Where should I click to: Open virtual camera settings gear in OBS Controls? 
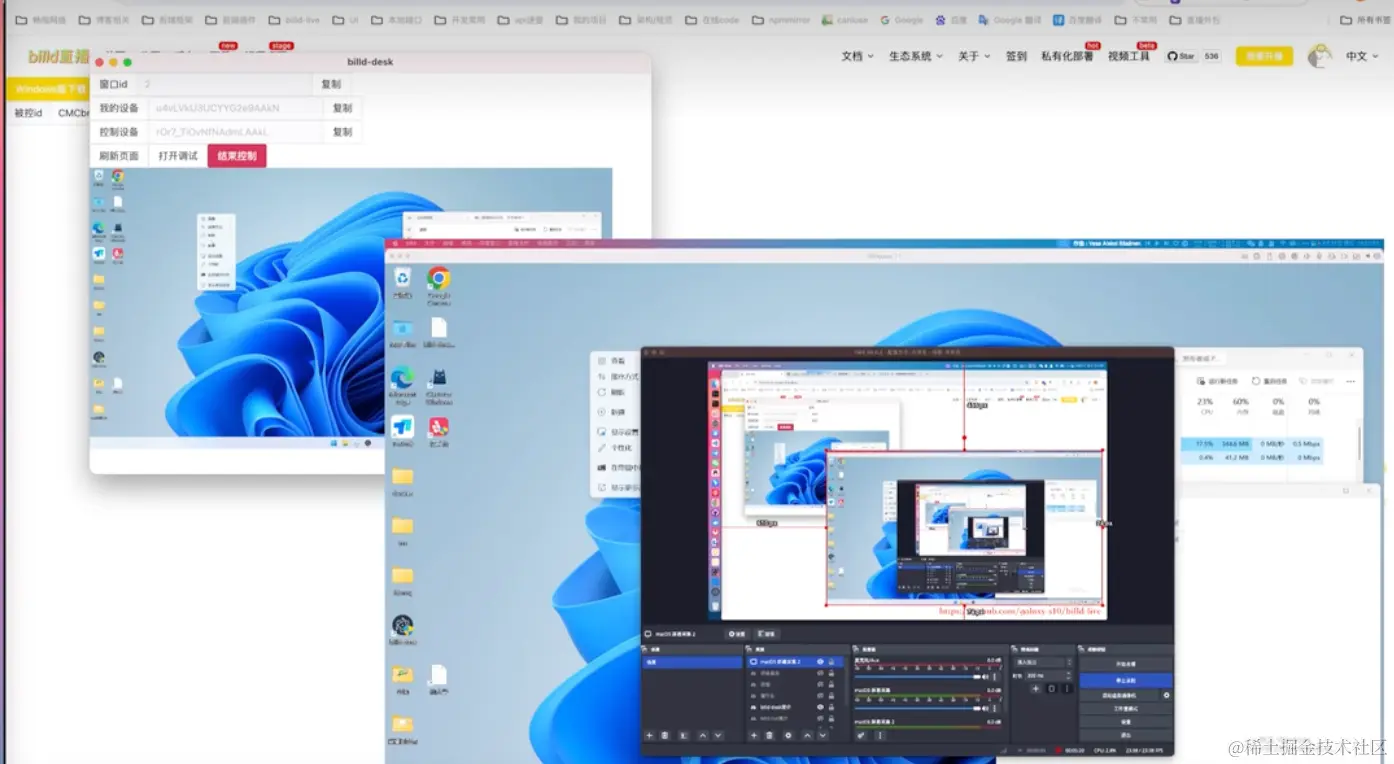click(1166, 695)
